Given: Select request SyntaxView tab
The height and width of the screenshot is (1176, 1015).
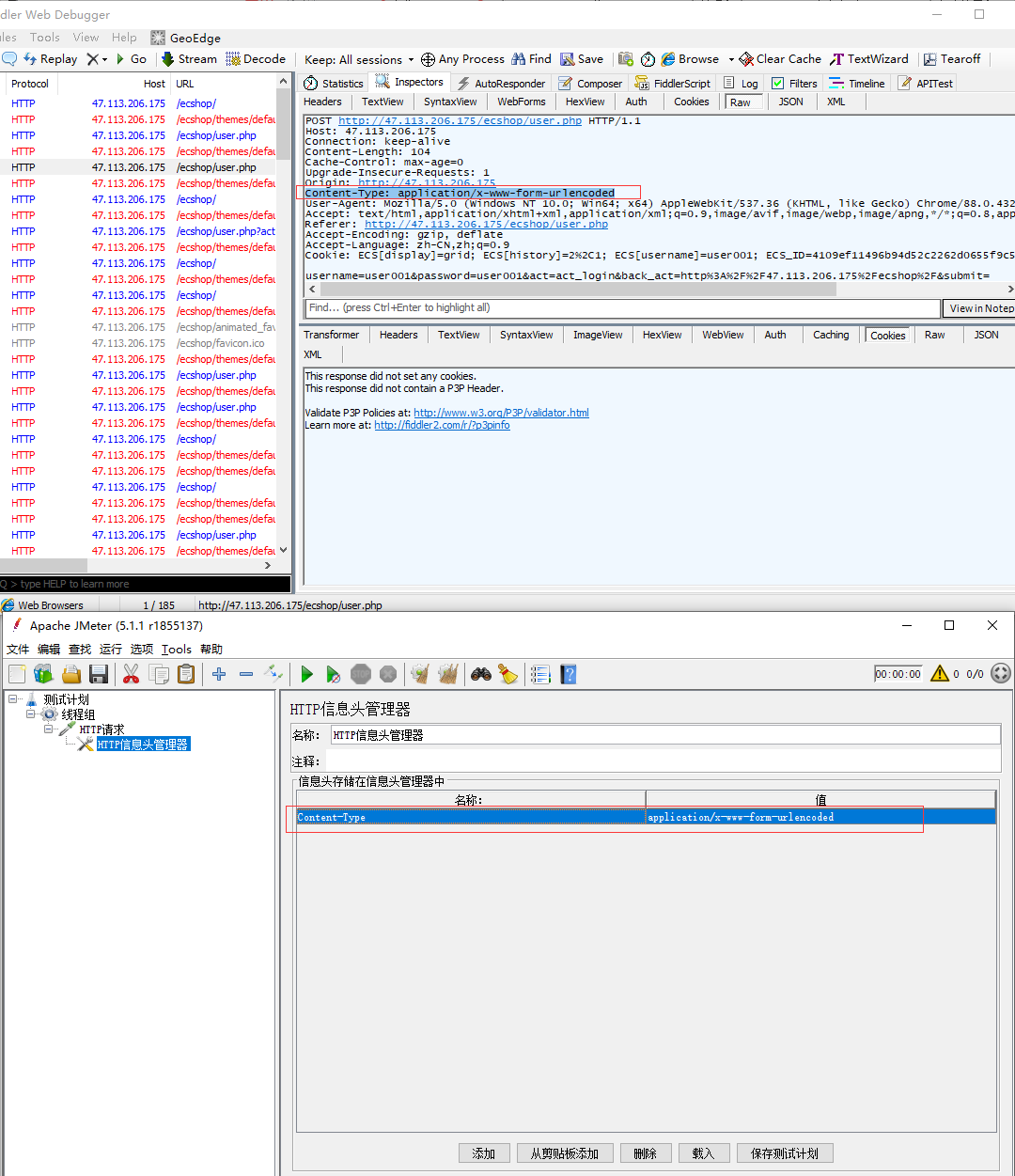Looking at the screenshot, I should [x=450, y=102].
